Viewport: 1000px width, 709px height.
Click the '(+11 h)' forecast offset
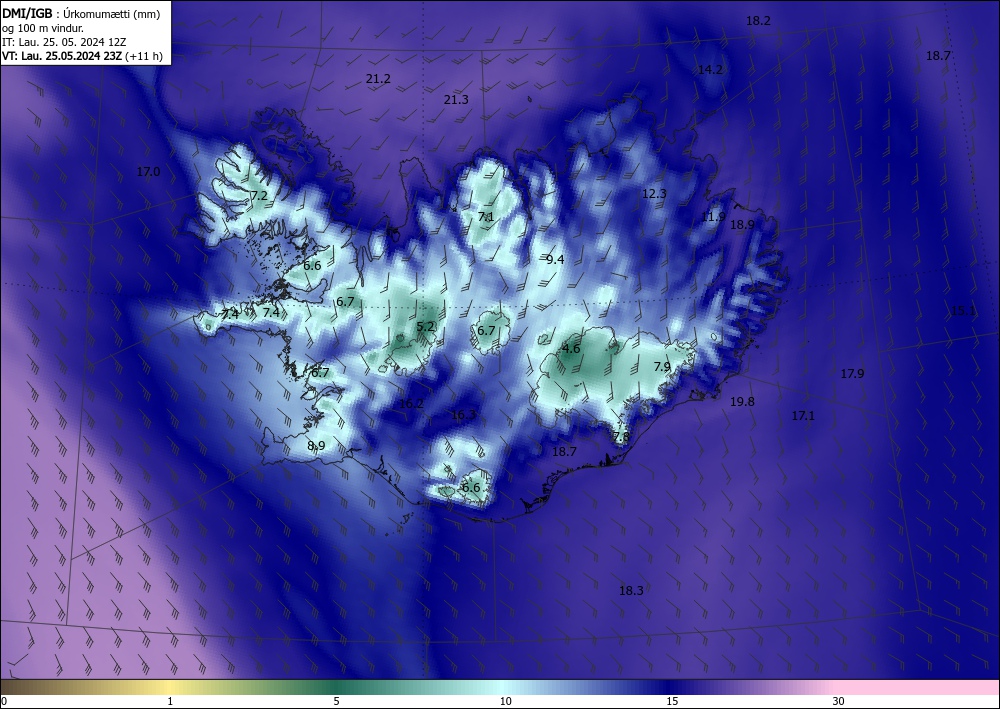tap(143, 56)
